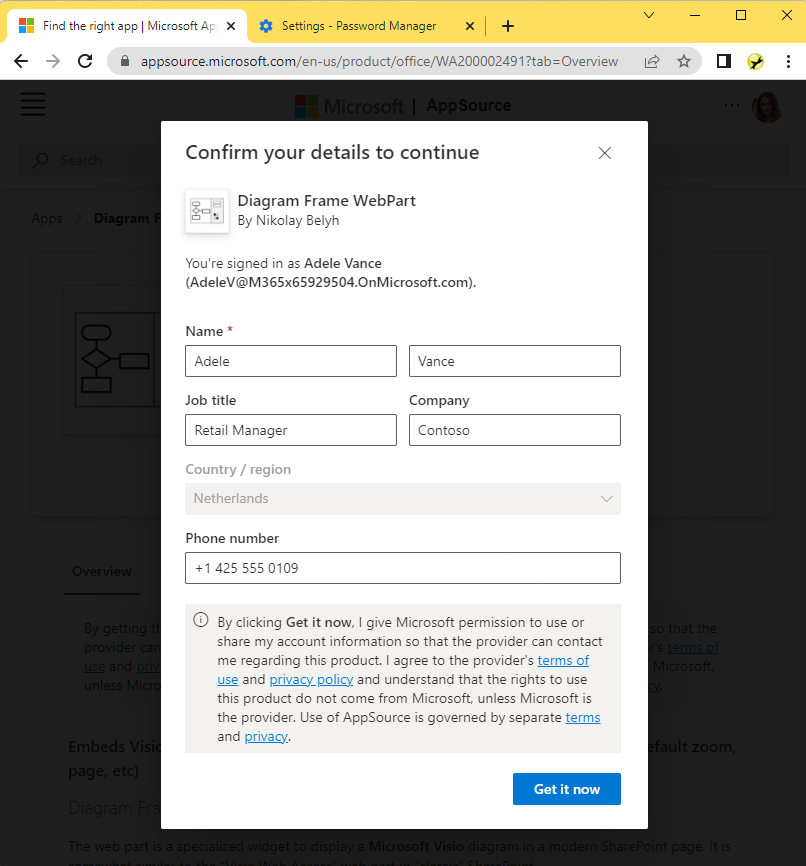The height and width of the screenshot is (866, 806).
Task: Open the tab search dropdown
Action: coord(649,15)
